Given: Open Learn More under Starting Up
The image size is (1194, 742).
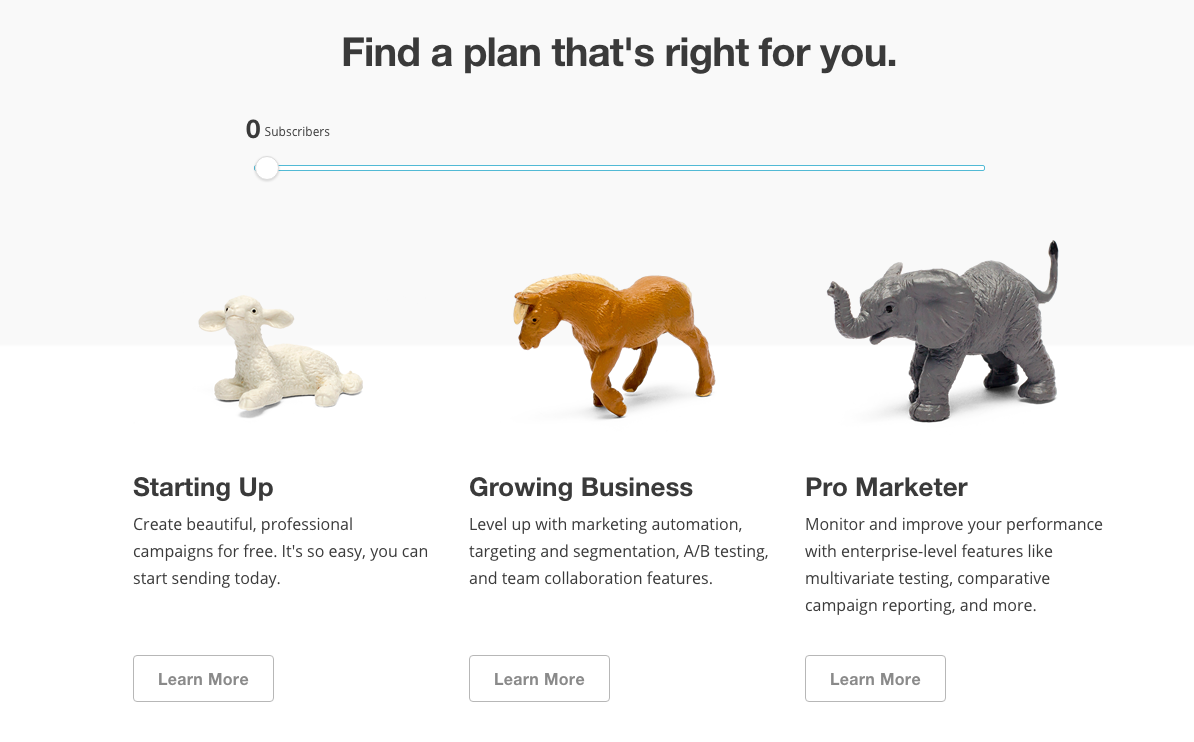Looking at the screenshot, I should point(203,679).
